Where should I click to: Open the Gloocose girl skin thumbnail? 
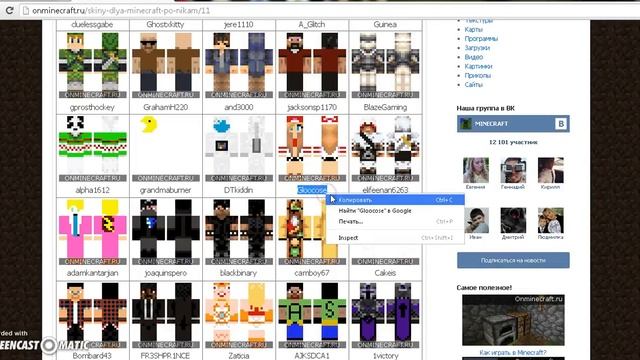pos(312,149)
